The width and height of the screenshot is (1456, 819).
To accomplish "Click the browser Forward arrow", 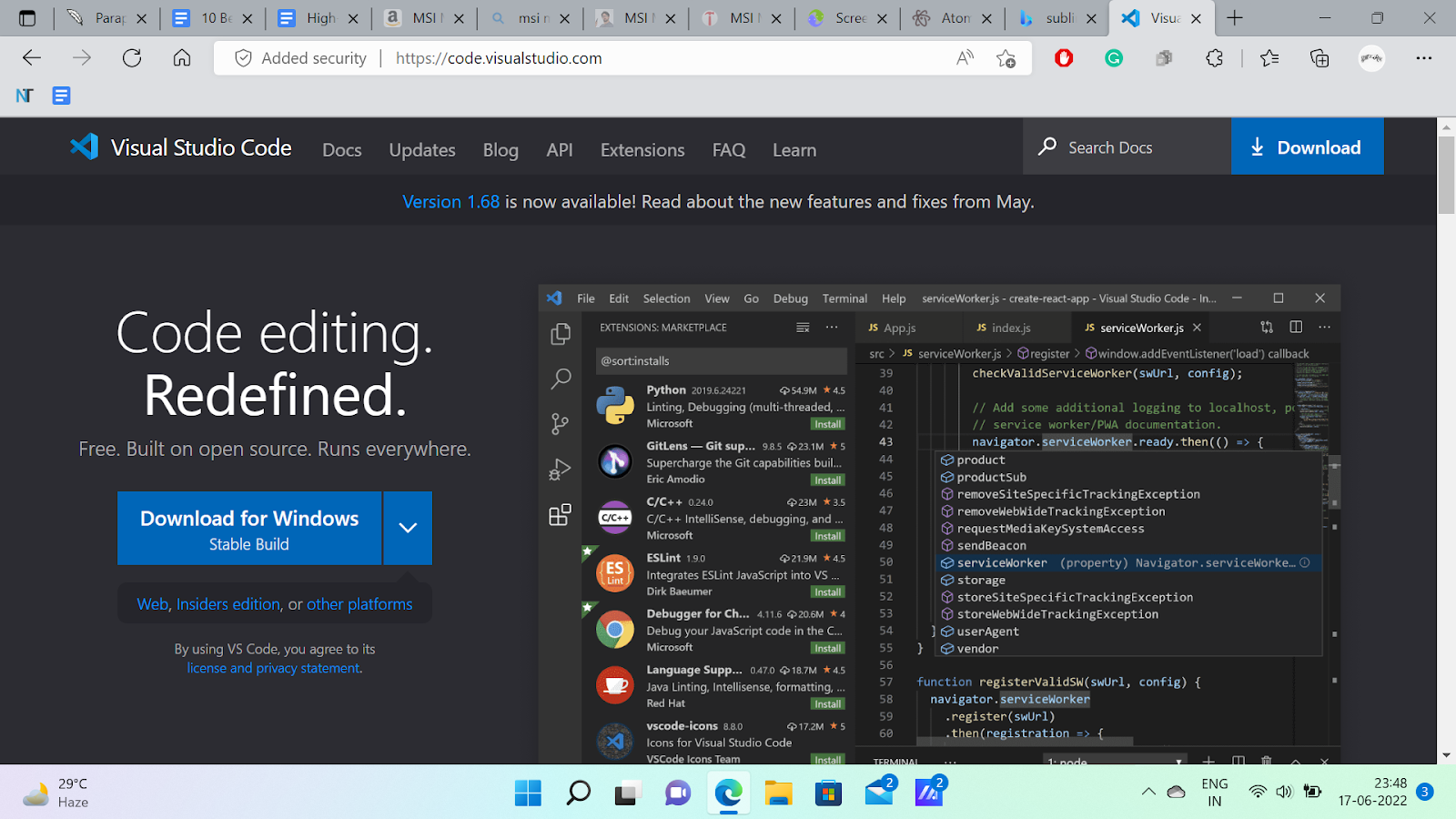I will coord(82,58).
